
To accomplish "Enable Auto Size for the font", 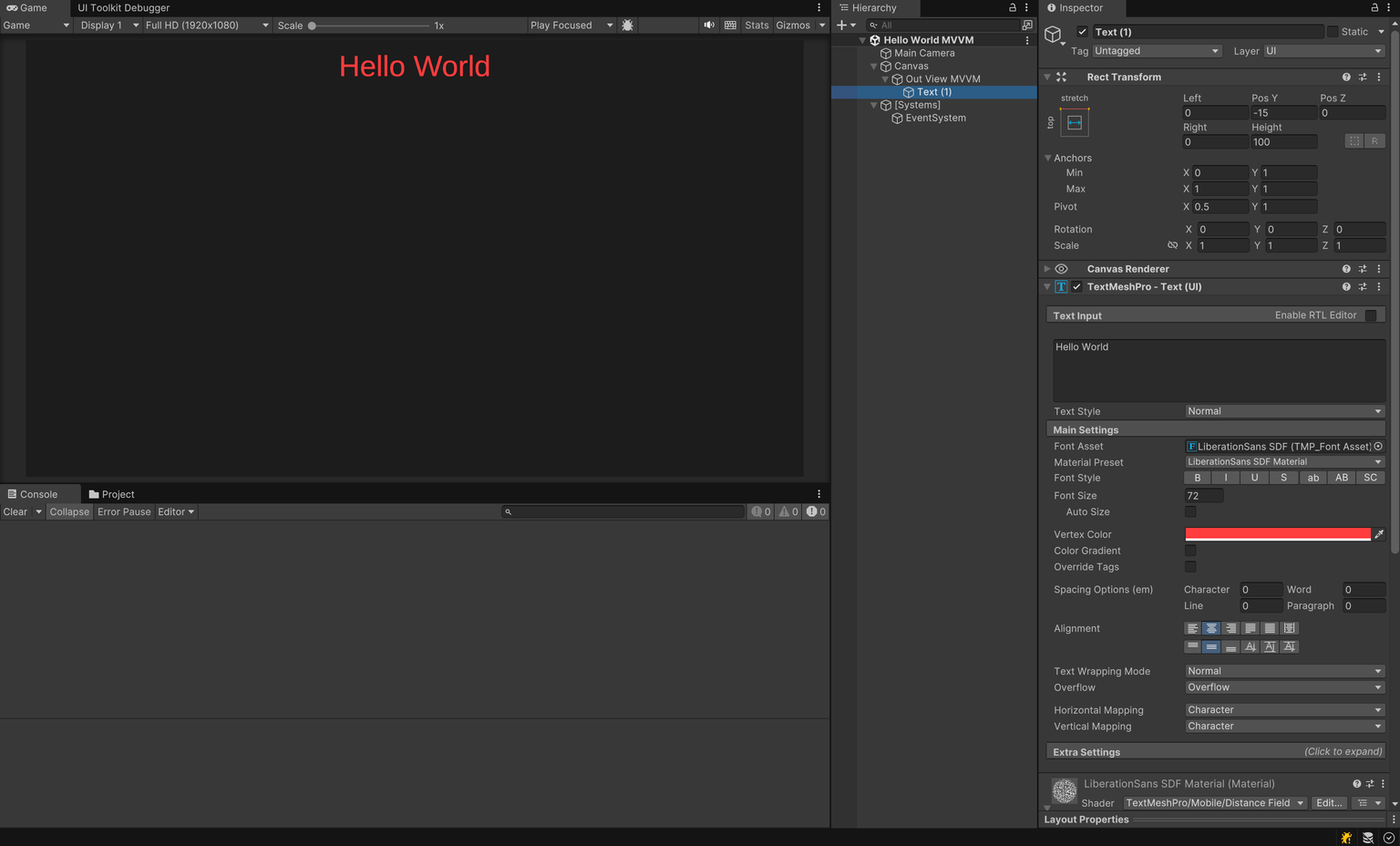I will click(x=1190, y=511).
